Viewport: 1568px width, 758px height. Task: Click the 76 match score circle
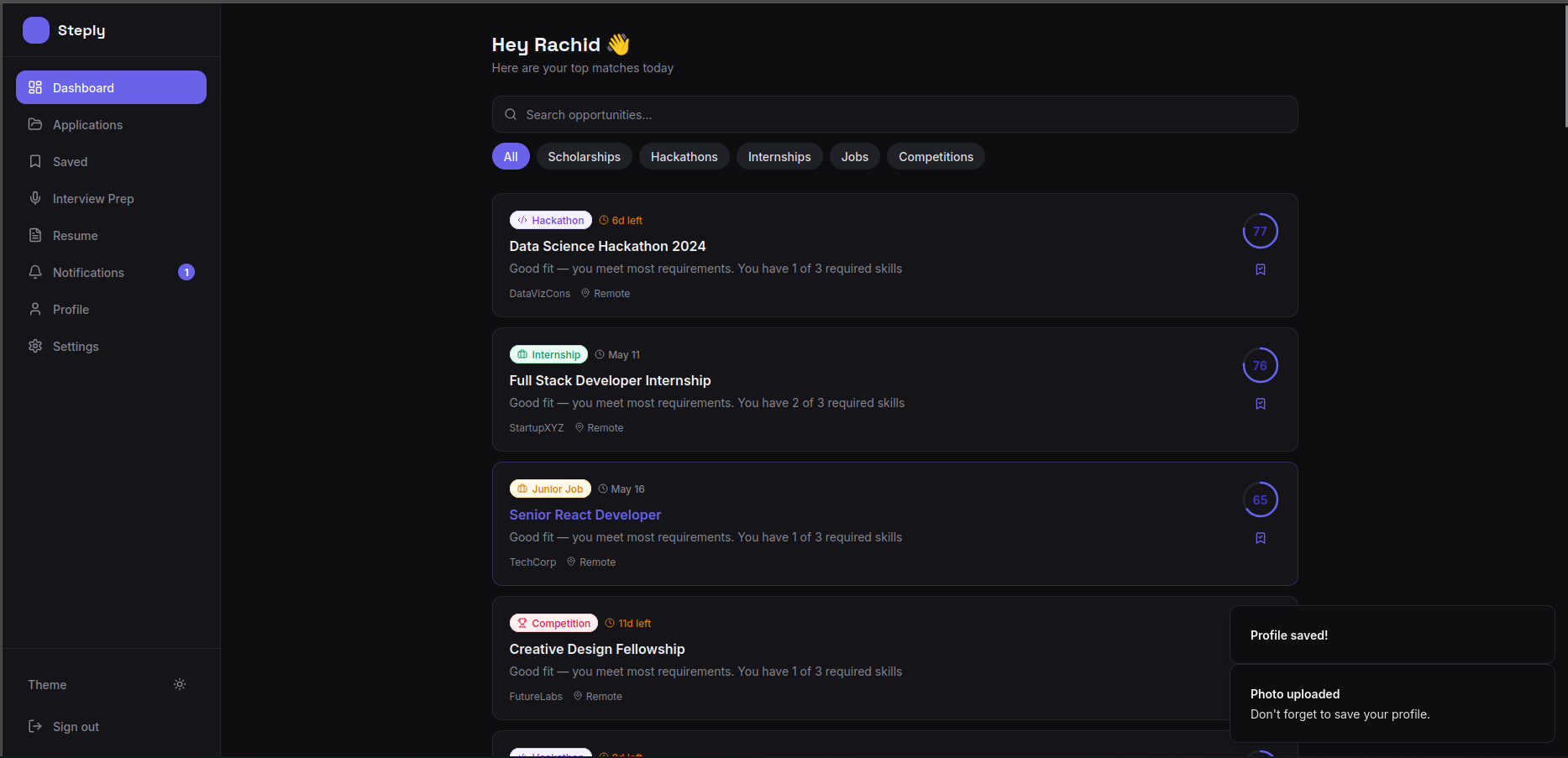pos(1260,365)
